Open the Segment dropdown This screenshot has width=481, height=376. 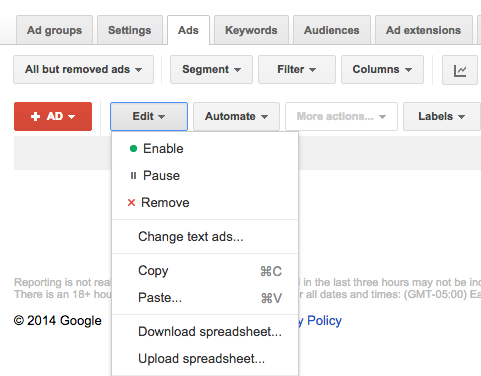[x=211, y=69]
